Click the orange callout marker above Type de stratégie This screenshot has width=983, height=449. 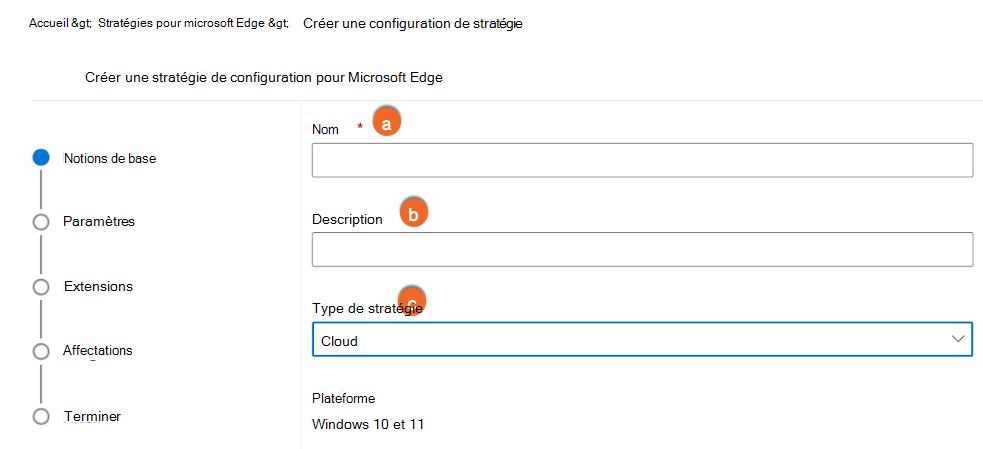tap(412, 296)
